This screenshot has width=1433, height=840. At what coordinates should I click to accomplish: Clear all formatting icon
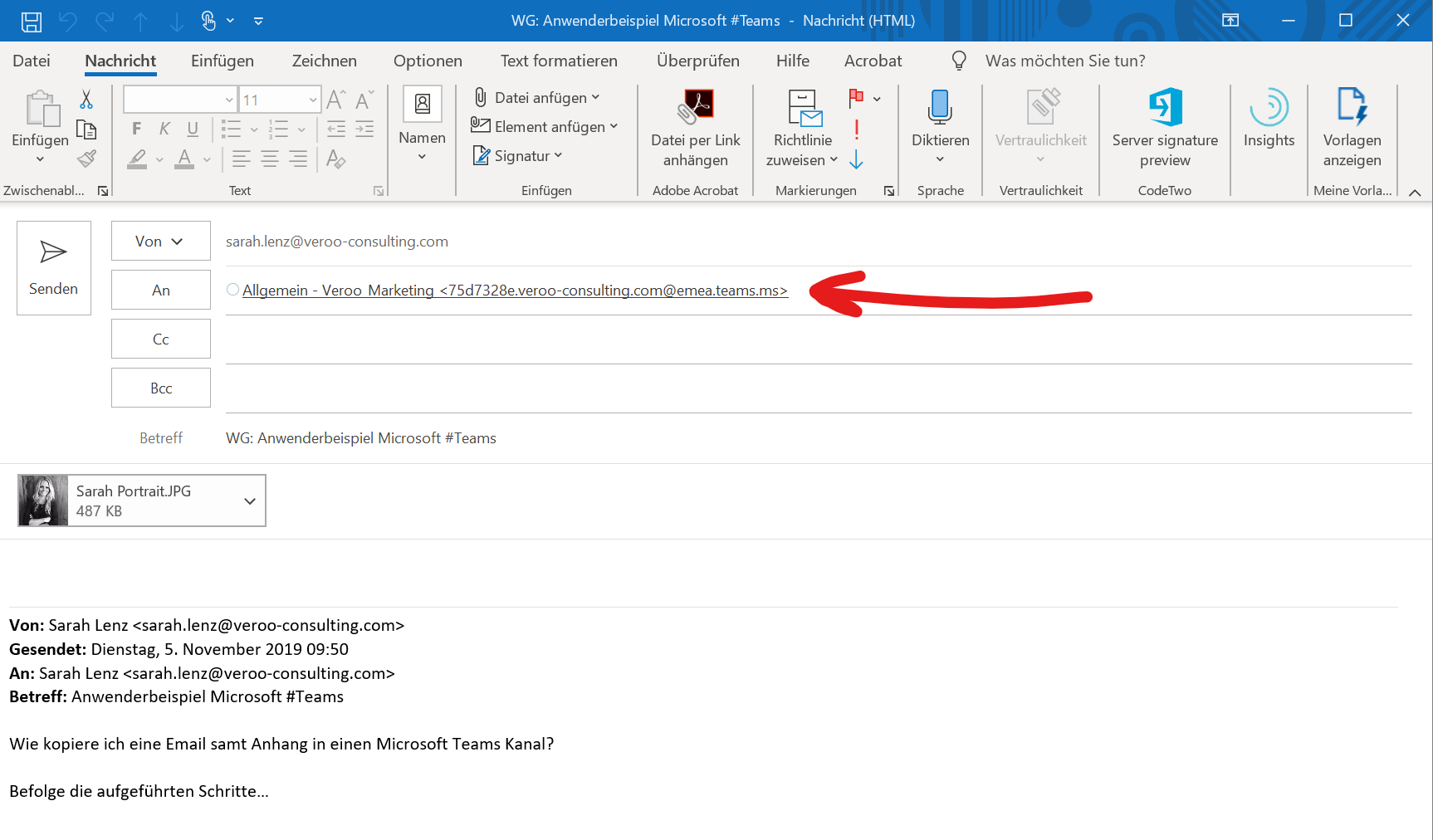[x=336, y=159]
